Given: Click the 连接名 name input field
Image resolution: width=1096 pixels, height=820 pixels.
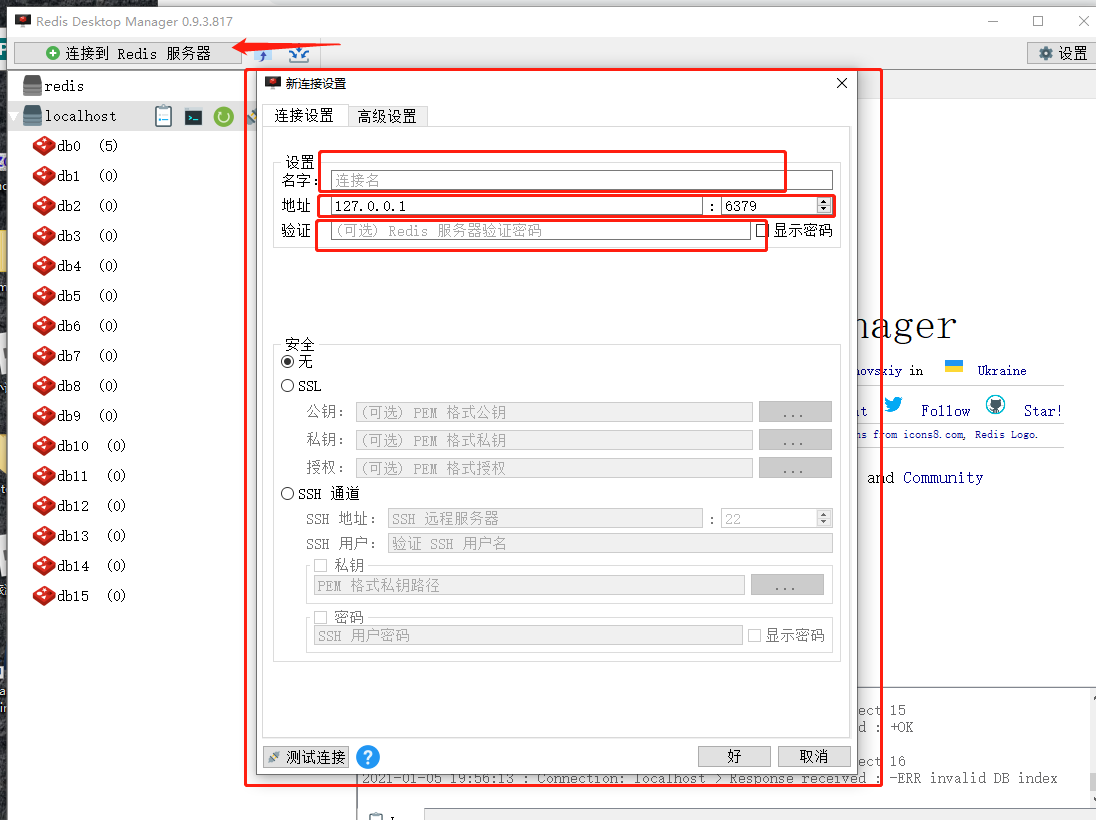Looking at the screenshot, I should pos(582,180).
